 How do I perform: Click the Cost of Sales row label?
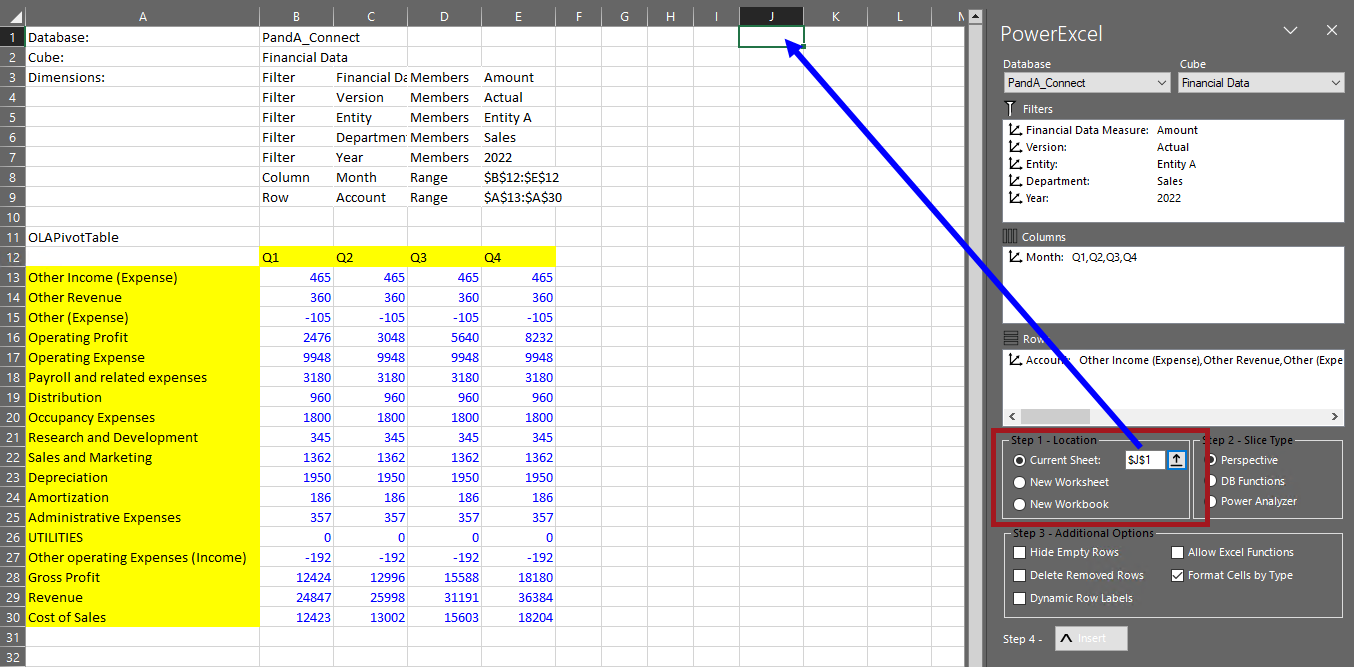point(142,617)
